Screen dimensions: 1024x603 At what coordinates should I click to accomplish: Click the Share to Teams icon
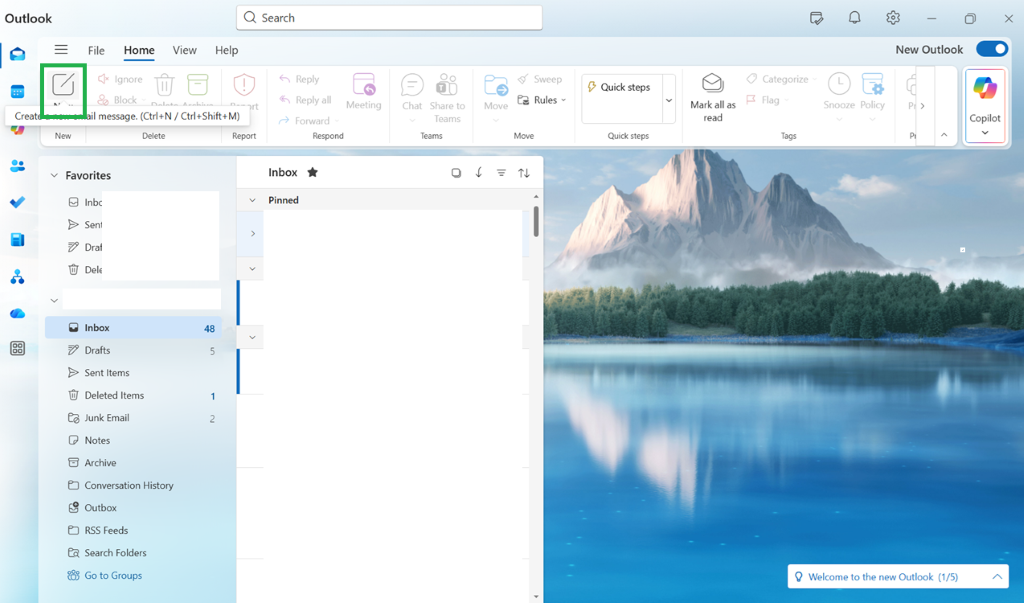coord(447,85)
